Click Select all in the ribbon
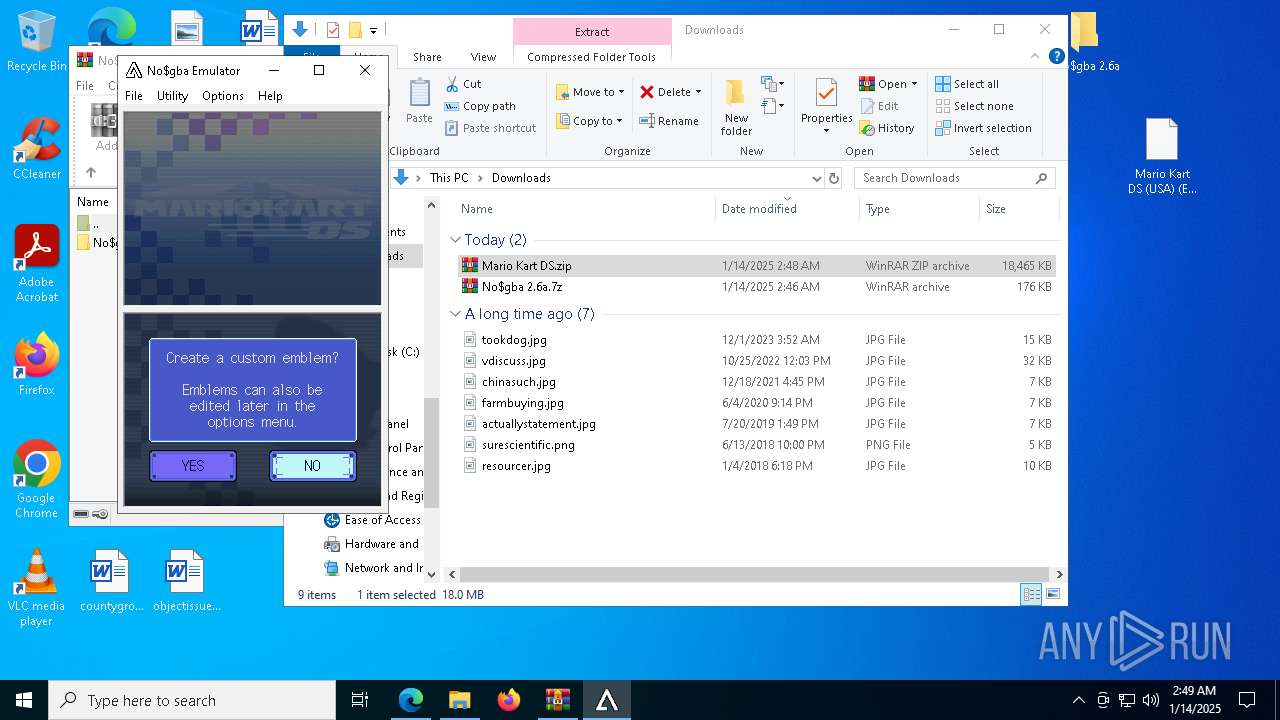 pos(967,84)
